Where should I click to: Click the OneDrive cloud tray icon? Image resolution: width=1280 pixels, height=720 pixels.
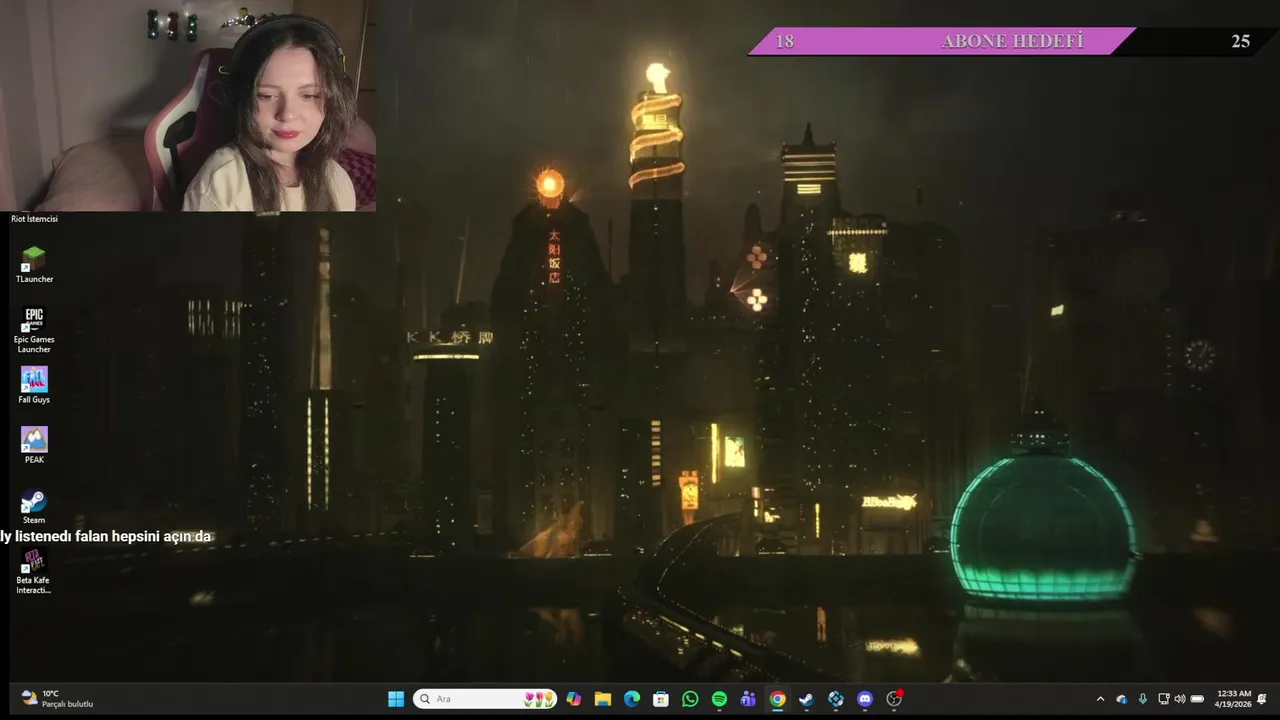coord(1122,699)
